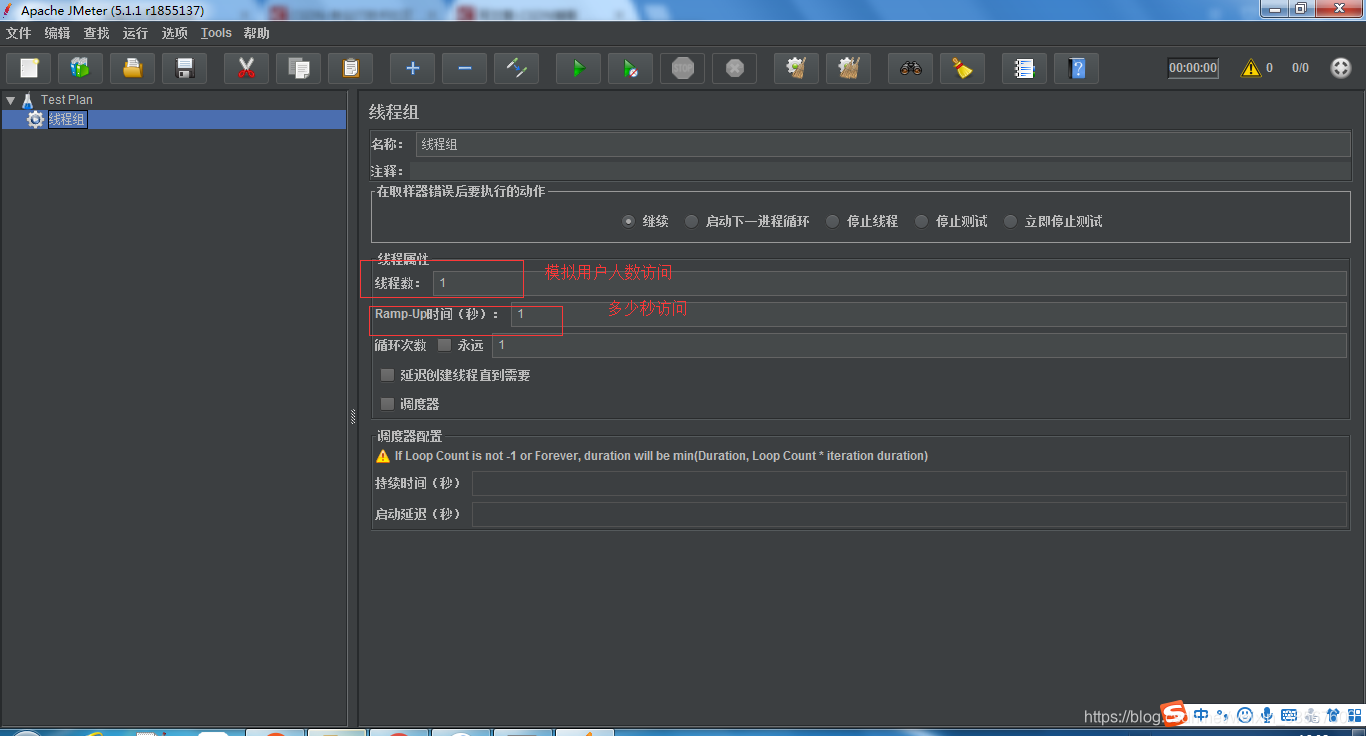Click the Reset search broom icon

(x=962, y=68)
